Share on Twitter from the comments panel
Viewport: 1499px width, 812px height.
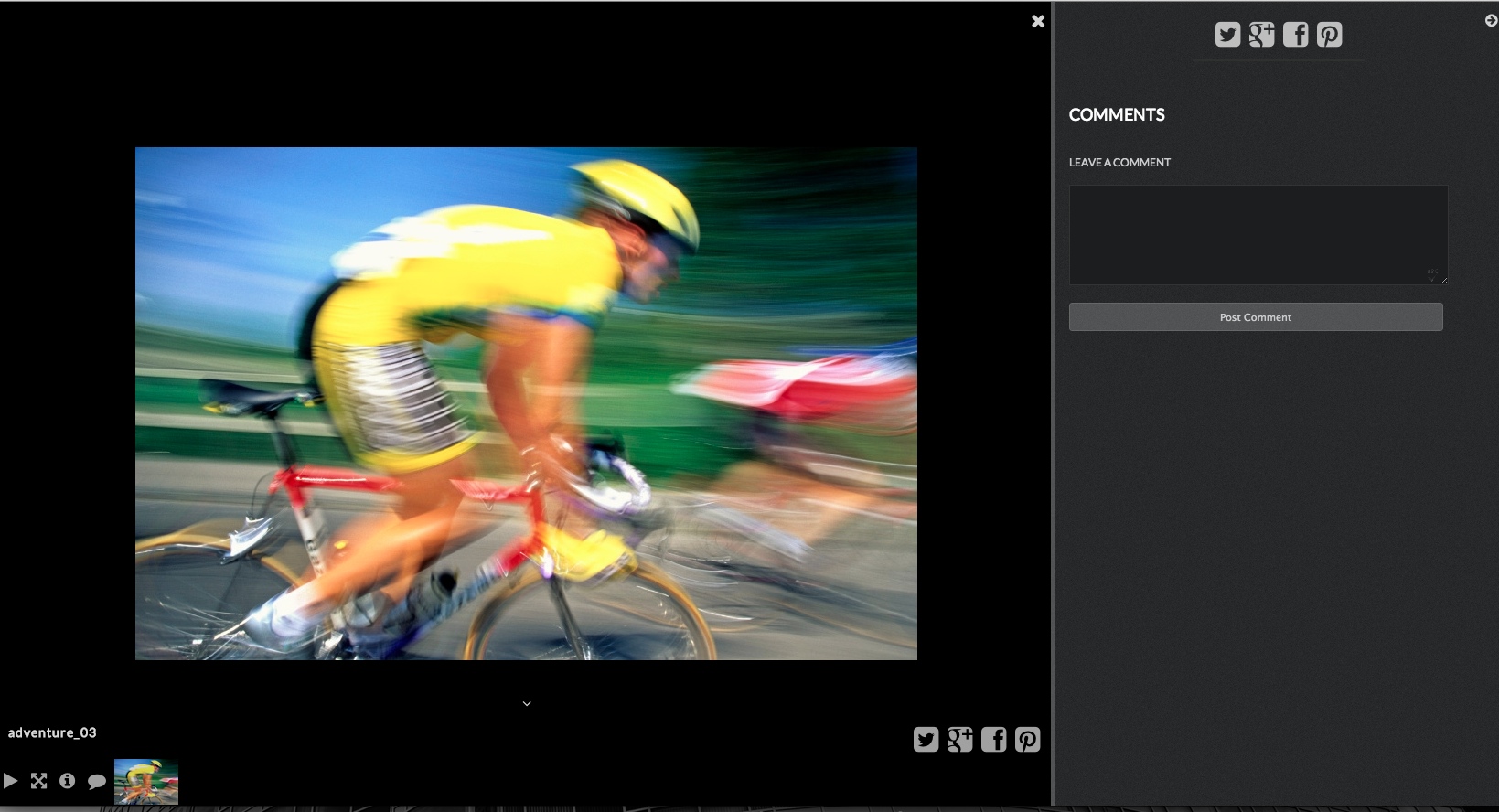pyautogui.click(x=1227, y=35)
